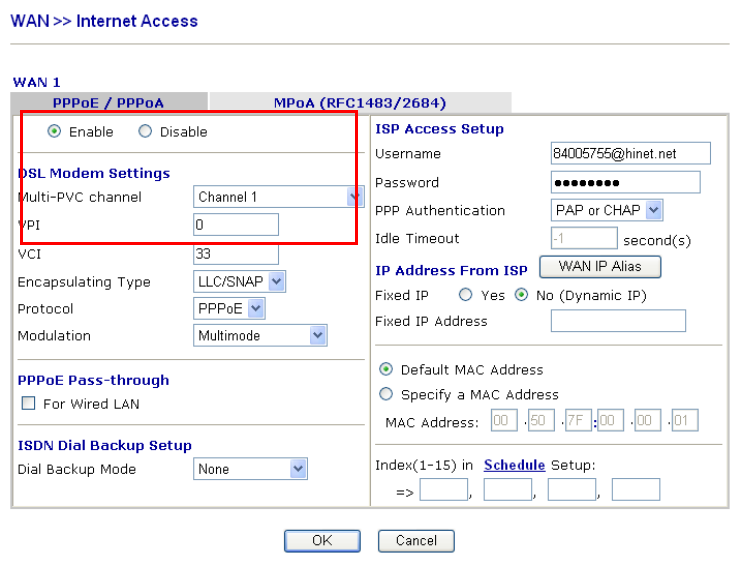
Task: Select the Enable radio button
Action: click(54, 132)
